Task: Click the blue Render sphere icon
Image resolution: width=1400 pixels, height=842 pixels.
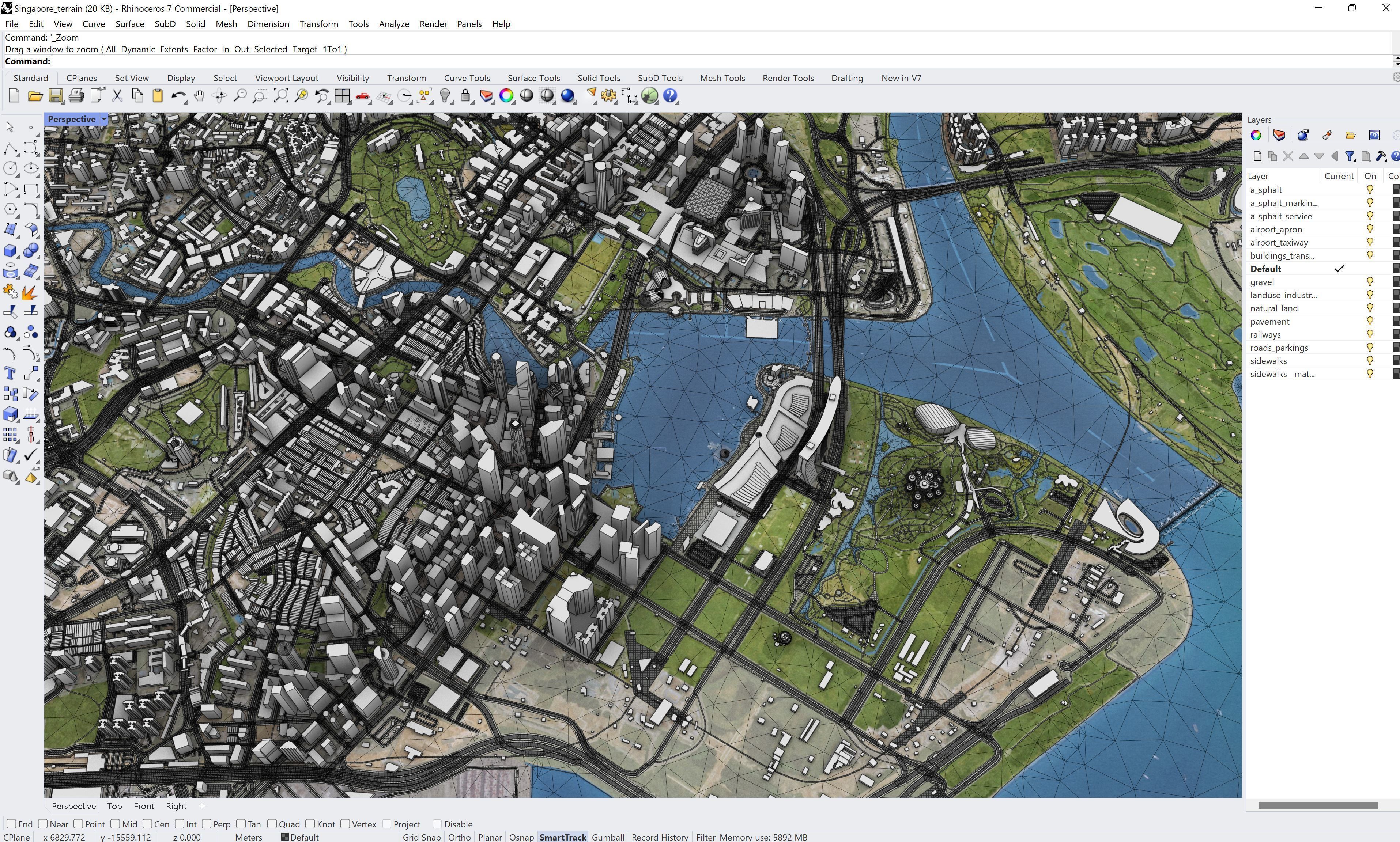Action: [x=567, y=96]
